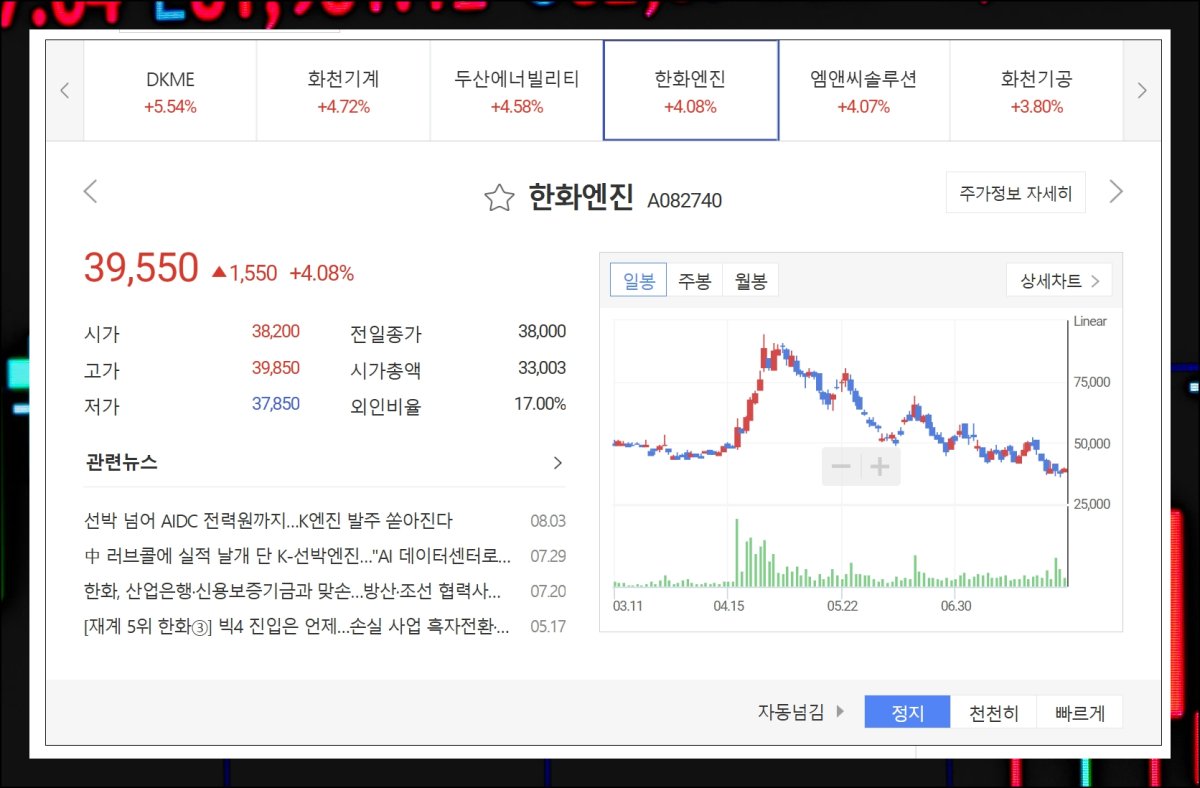This screenshot has height=788, width=1200.
Task: Click the 시가총액 value 33,003
Action: [542, 368]
